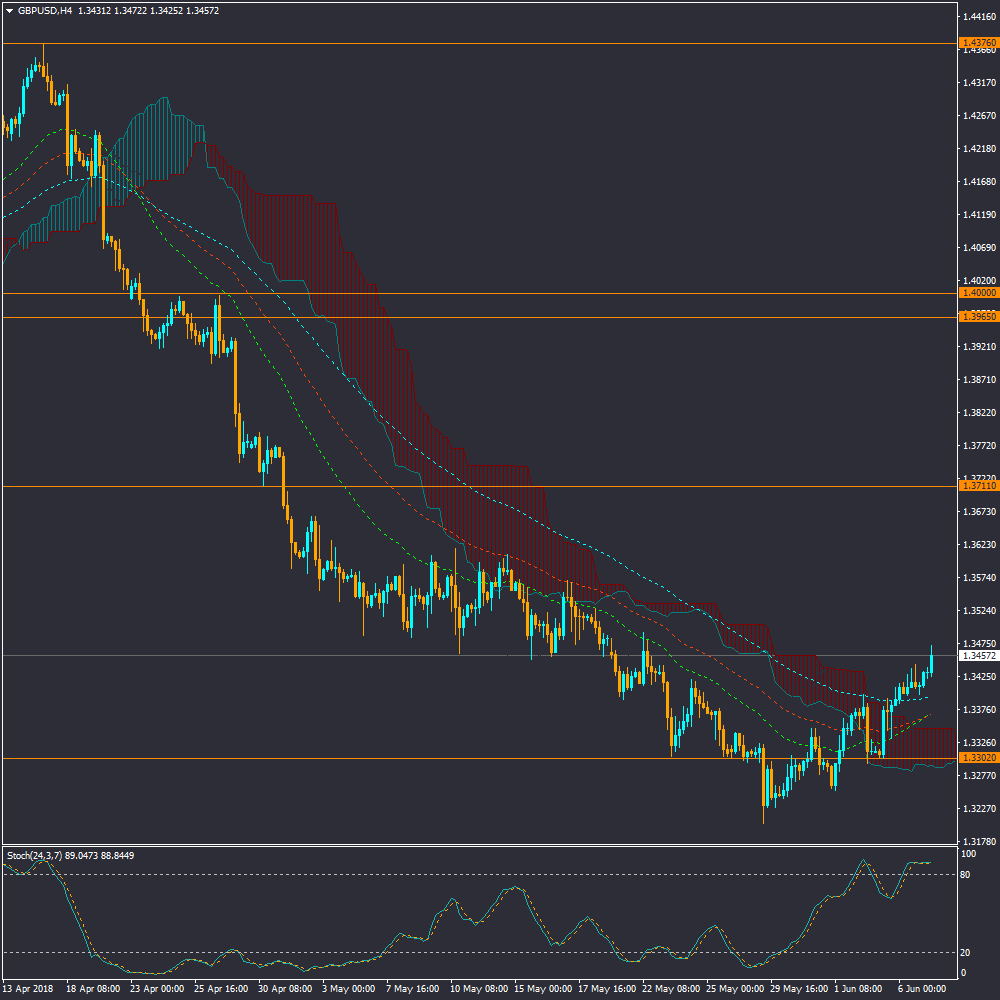Select the 13 Apr 2018 date label
This screenshot has width=1000, height=1000.
tap(28, 988)
